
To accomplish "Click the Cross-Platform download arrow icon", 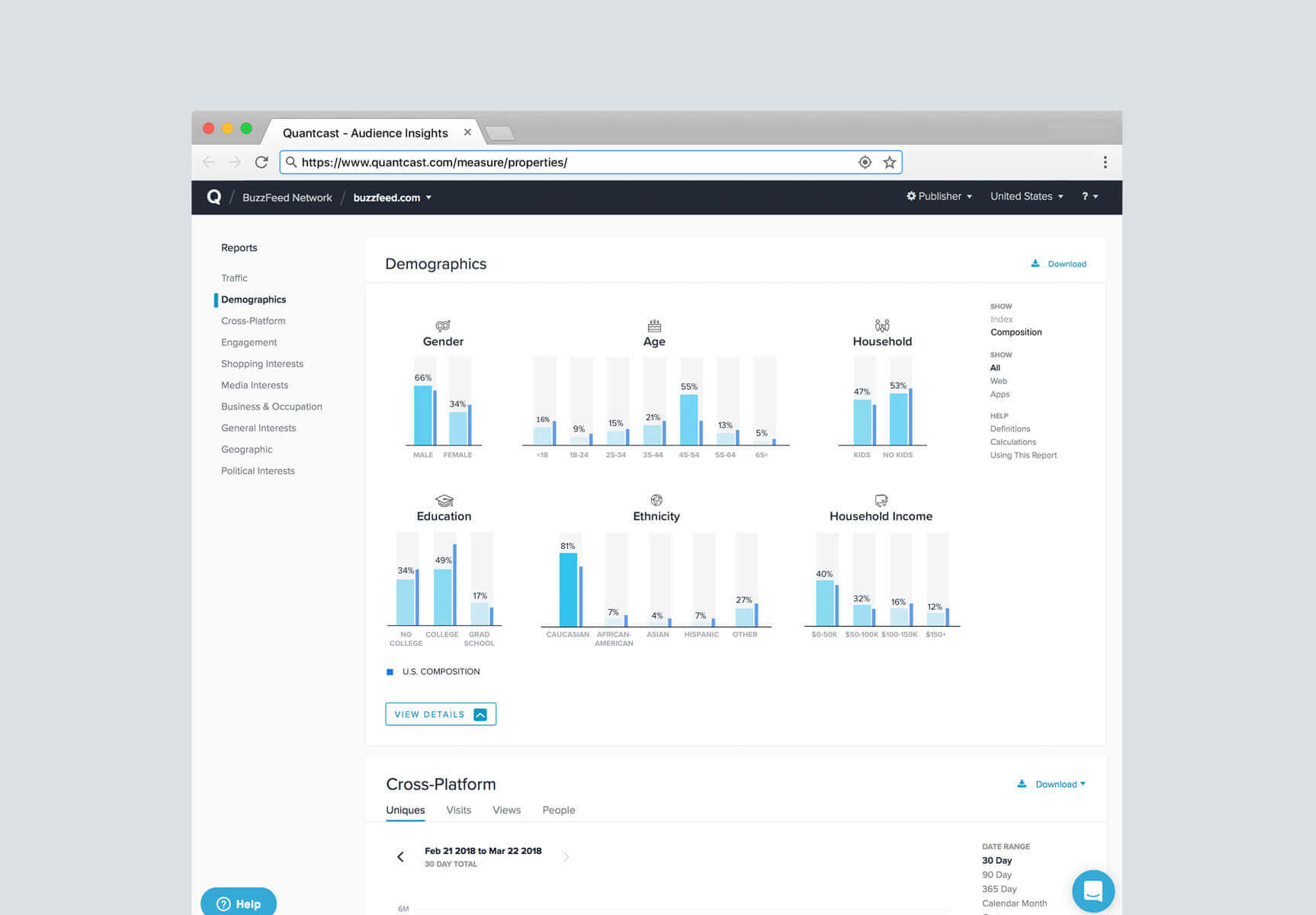I will 1022,783.
